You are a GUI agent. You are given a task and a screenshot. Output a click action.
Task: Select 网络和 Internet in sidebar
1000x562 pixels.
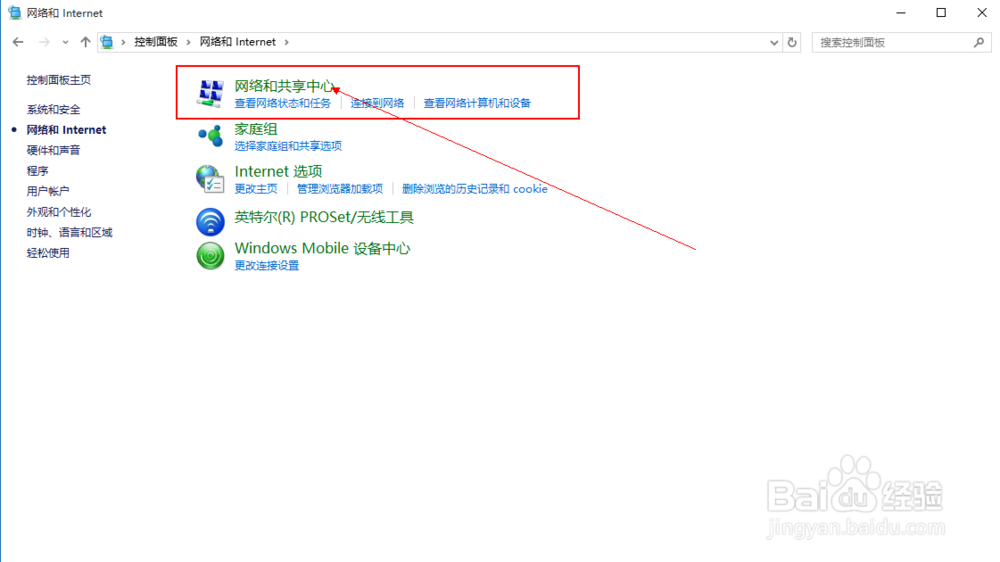(66, 129)
